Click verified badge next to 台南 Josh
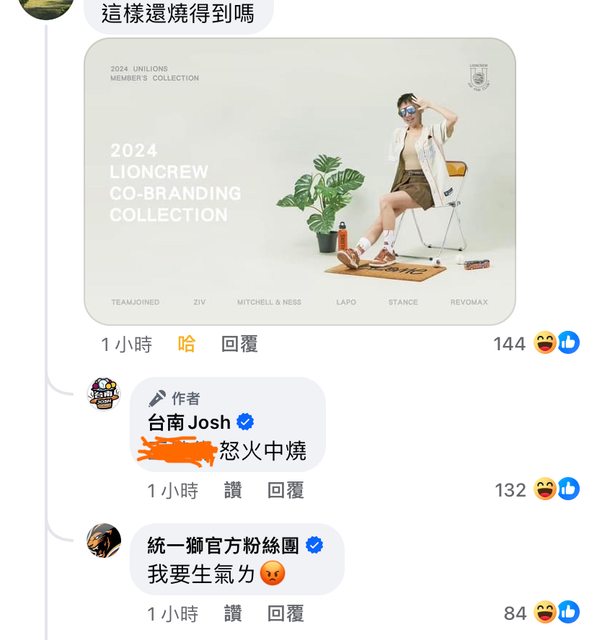The image size is (597, 640). pyautogui.click(x=245, y=422)
